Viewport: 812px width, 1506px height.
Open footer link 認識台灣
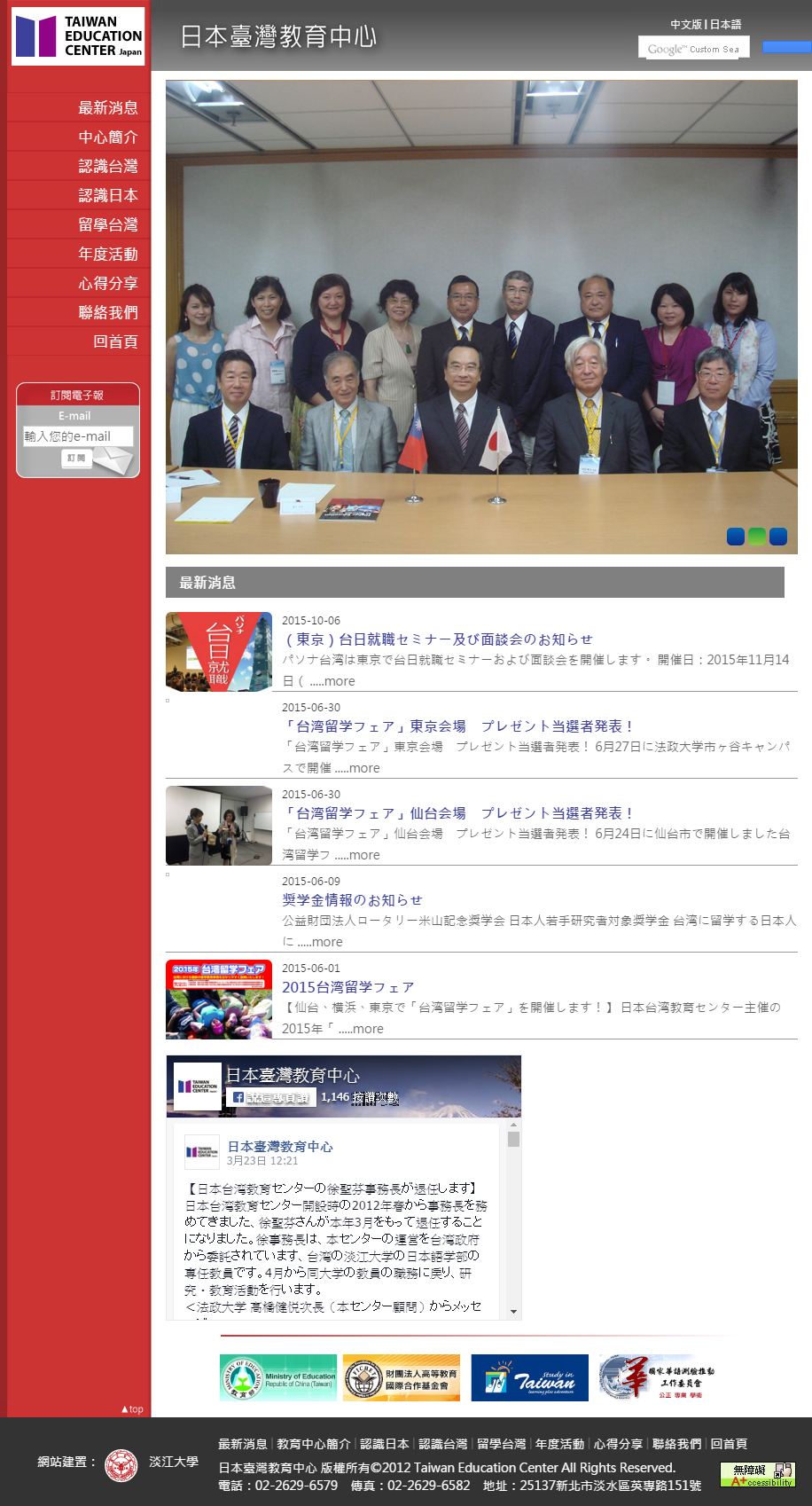pos(443,1444)
